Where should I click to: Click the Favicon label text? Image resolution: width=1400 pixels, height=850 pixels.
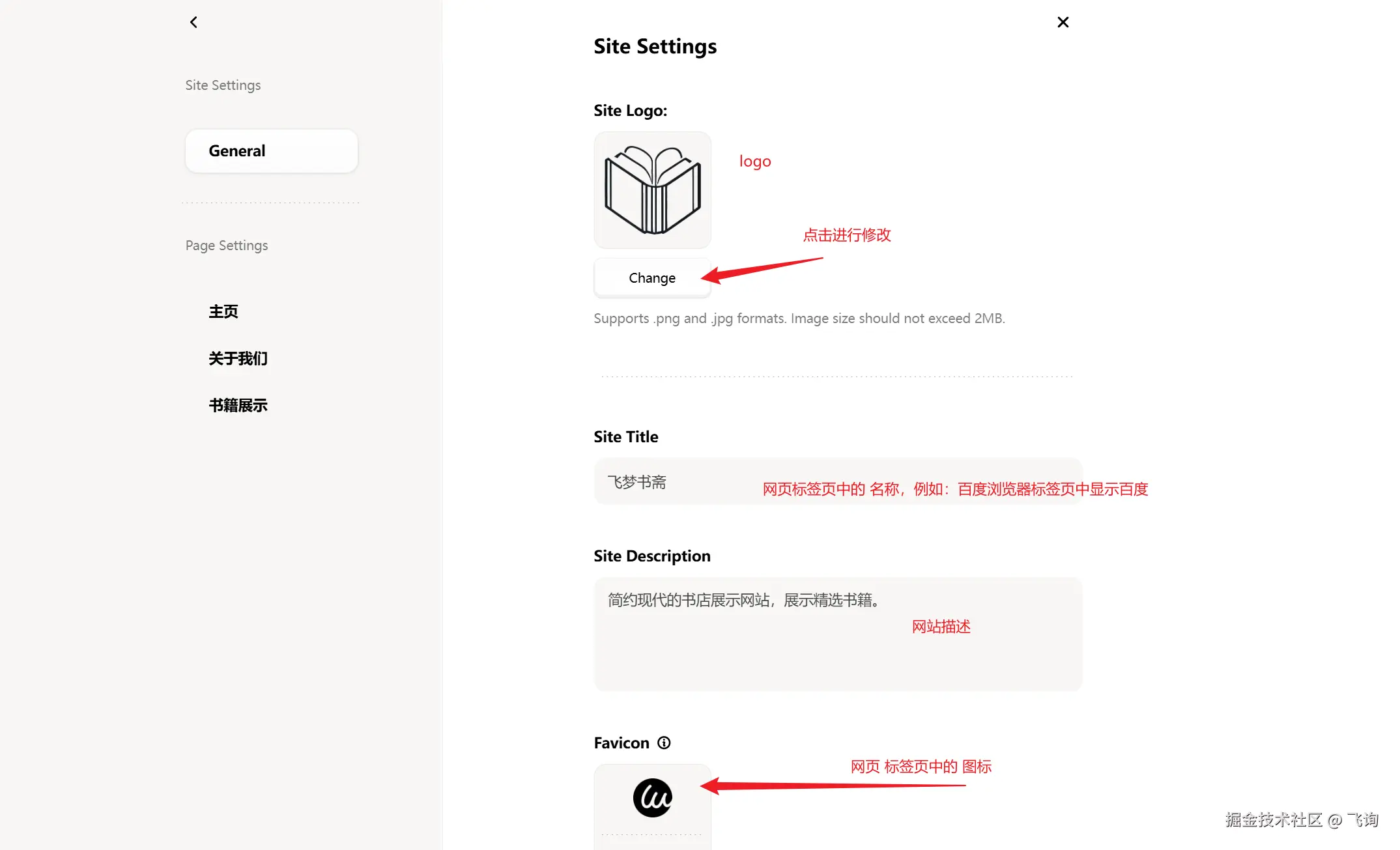click(x=621, y=743)
